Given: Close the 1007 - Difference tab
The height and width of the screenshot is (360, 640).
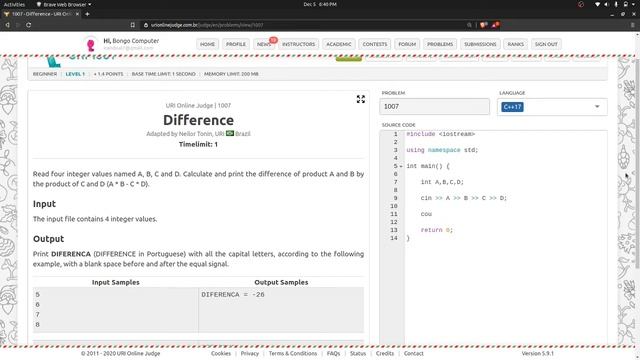Looking at the screenshot, I should [77, 14].
